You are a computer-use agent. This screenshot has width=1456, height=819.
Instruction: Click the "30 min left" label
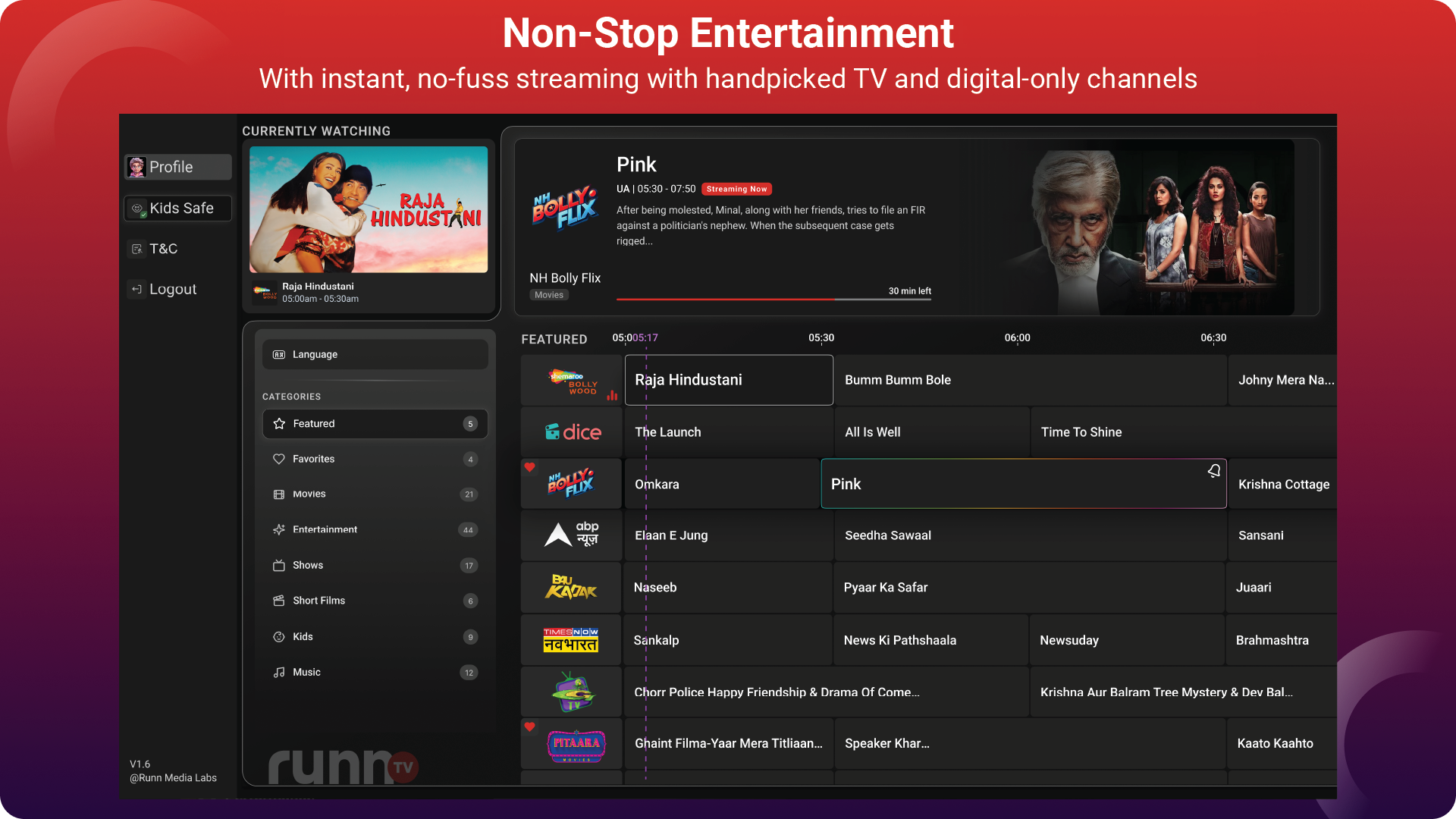pos(910,291)
